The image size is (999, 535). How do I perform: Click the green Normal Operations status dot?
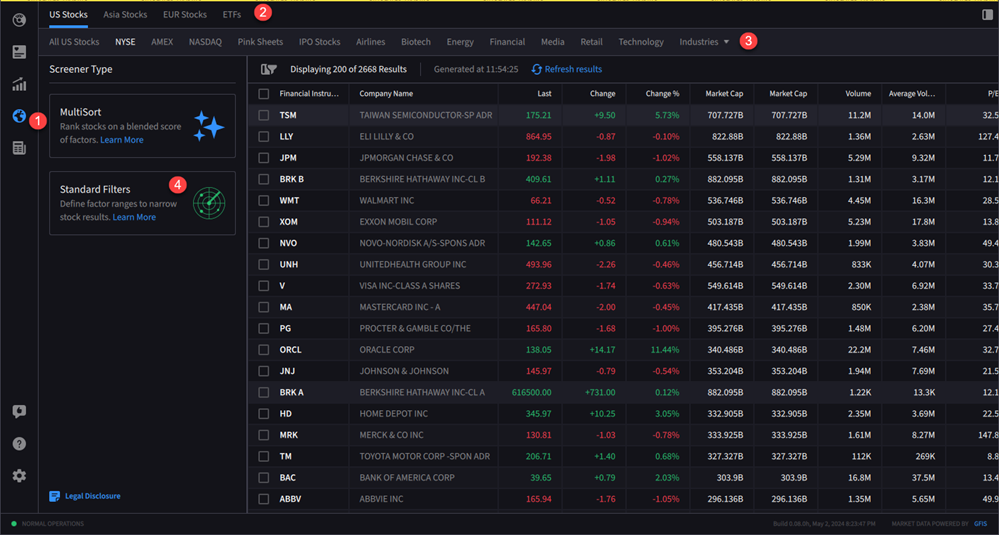pyautogui.click(x=14, y=524)
